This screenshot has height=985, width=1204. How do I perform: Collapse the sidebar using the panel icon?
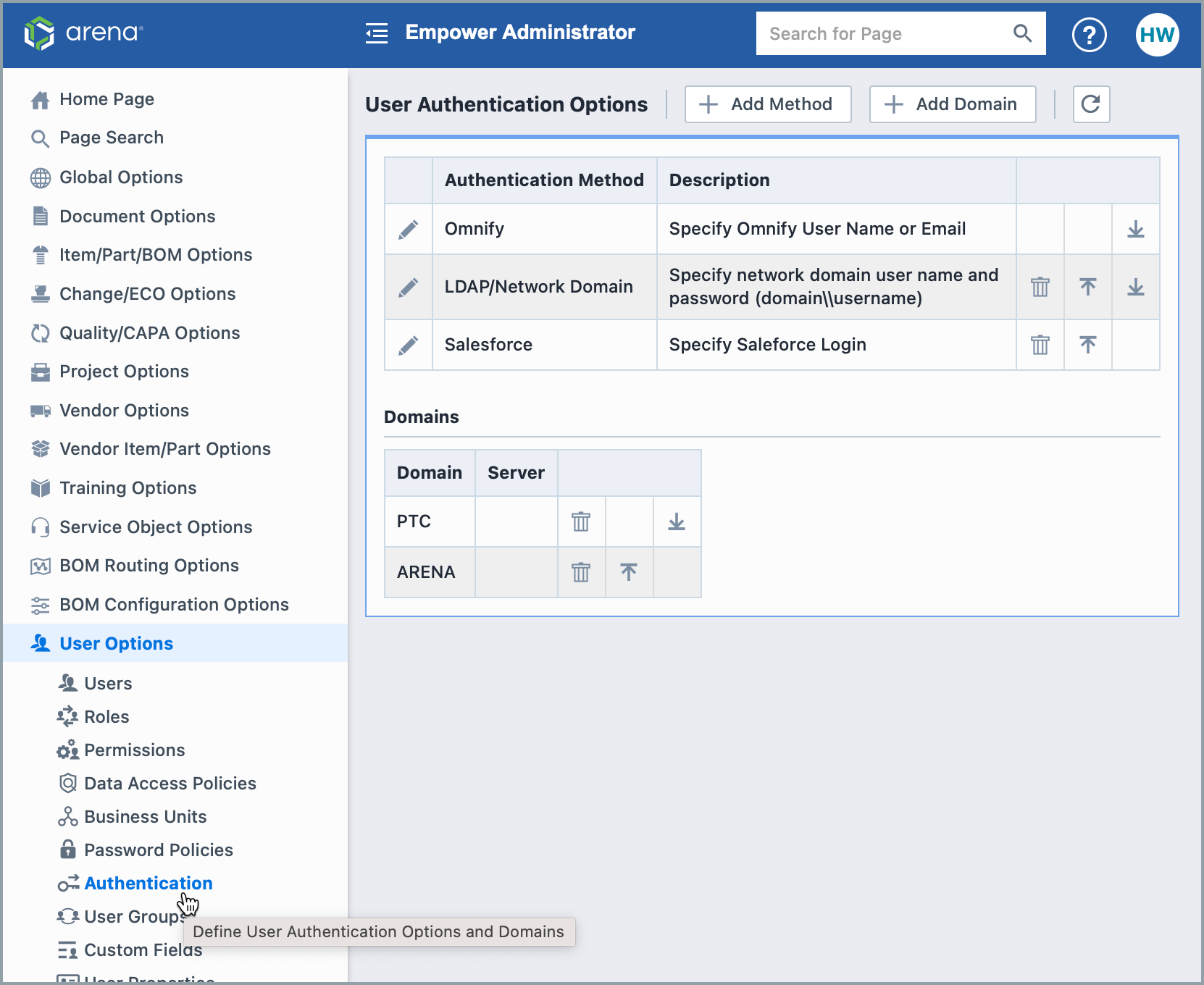(x=376, y=33)
